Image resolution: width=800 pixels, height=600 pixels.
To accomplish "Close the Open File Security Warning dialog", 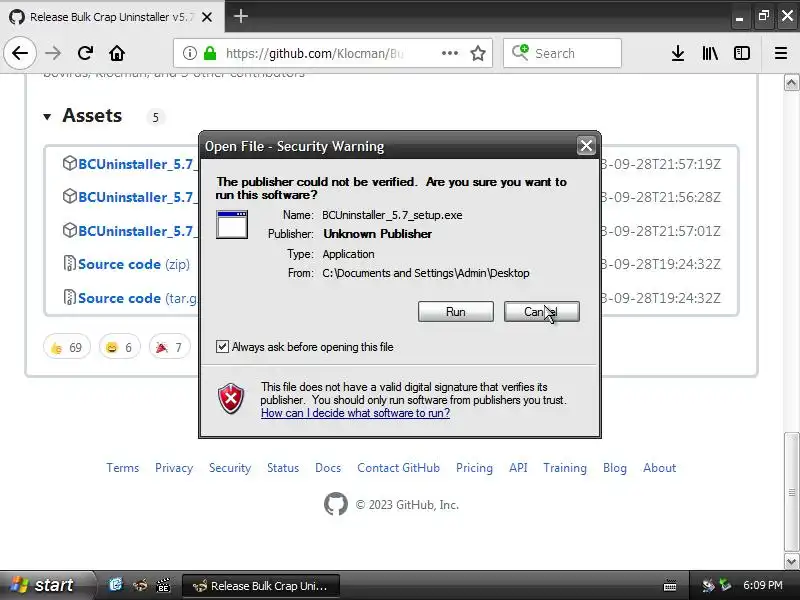I will point(586,146).
